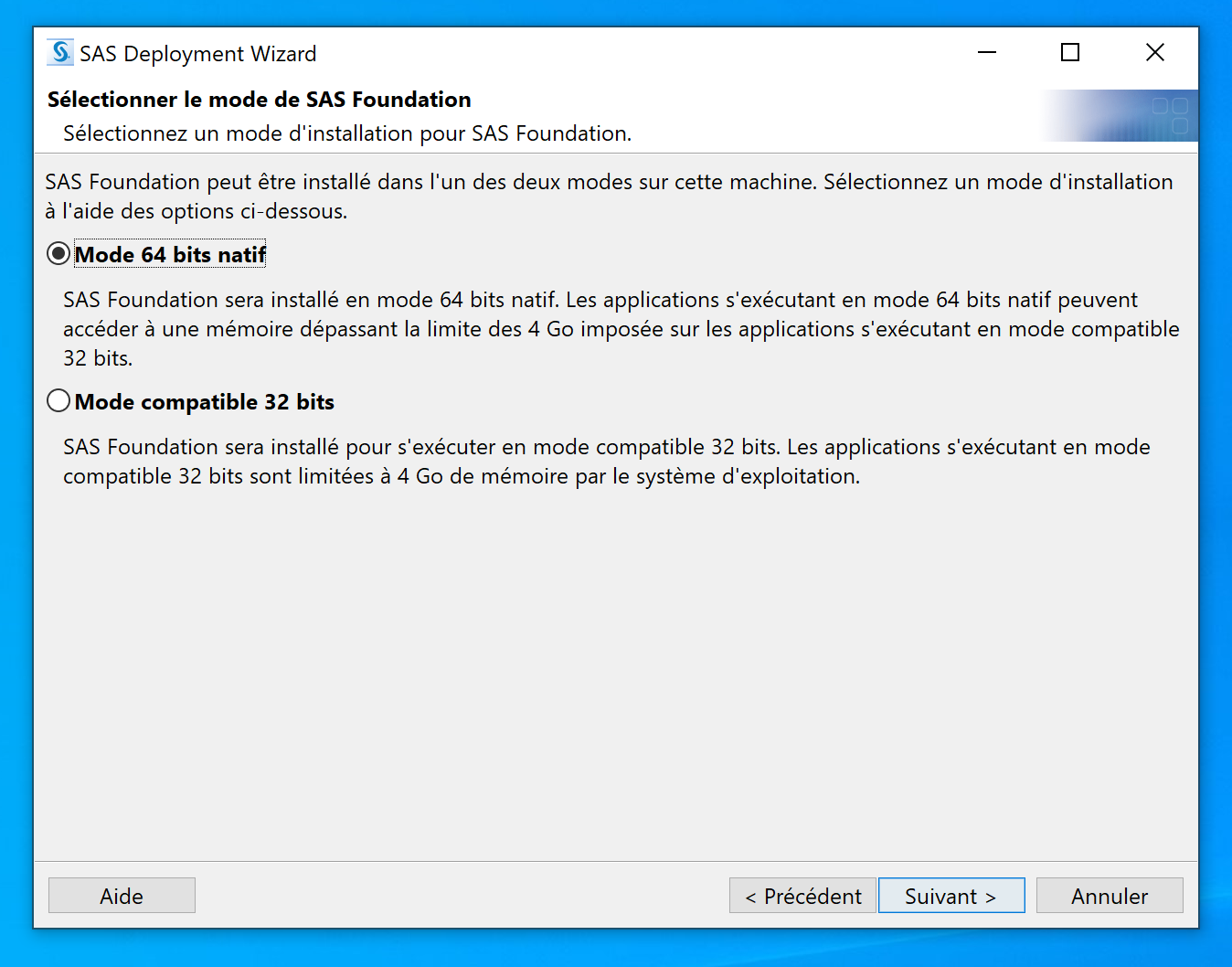The image size is (1232, 967).
Task: Click the subtitle "Sélectionnez un mode d'installation"
Action: (x=347, y=133)
